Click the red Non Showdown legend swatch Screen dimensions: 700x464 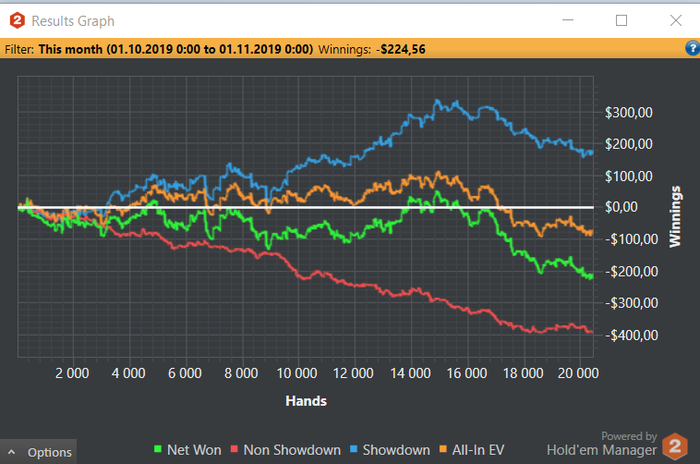pos(234,449)
